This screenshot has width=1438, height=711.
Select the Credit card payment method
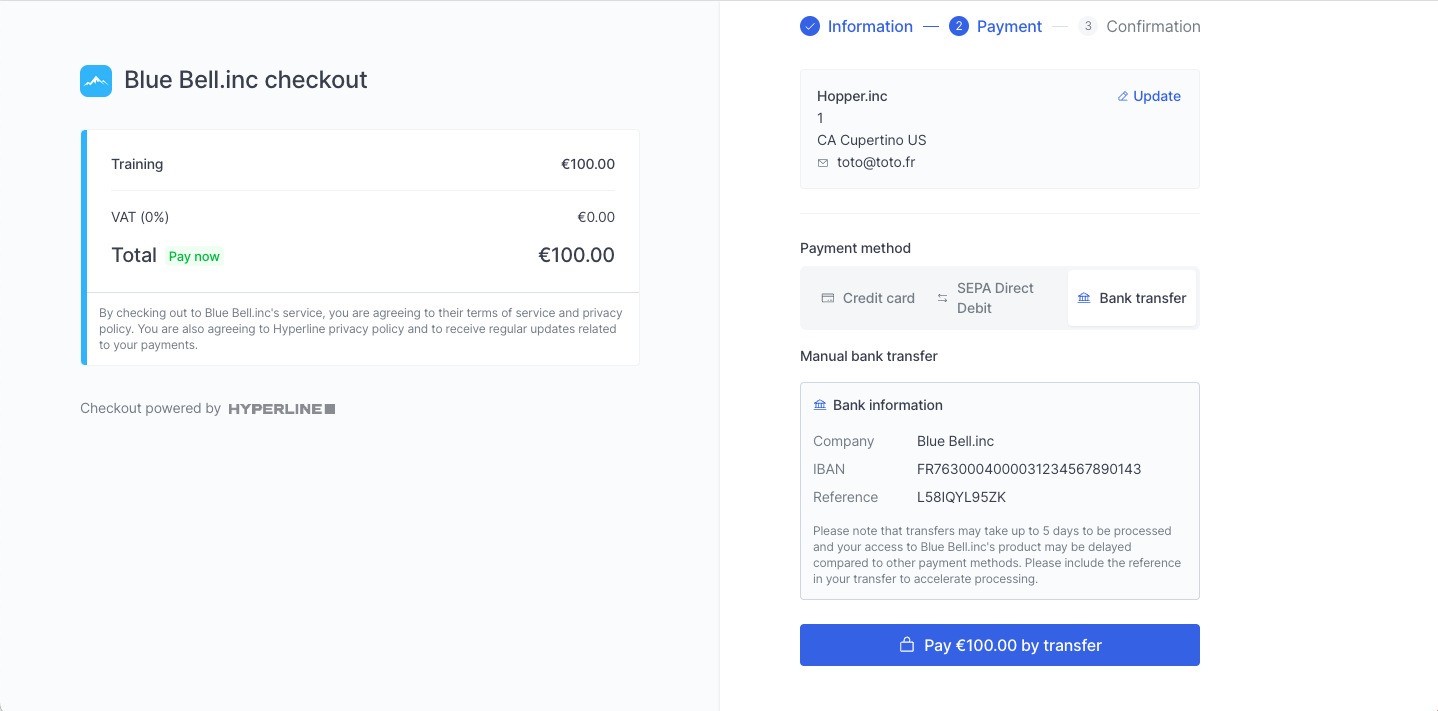(x=868, y=298)
